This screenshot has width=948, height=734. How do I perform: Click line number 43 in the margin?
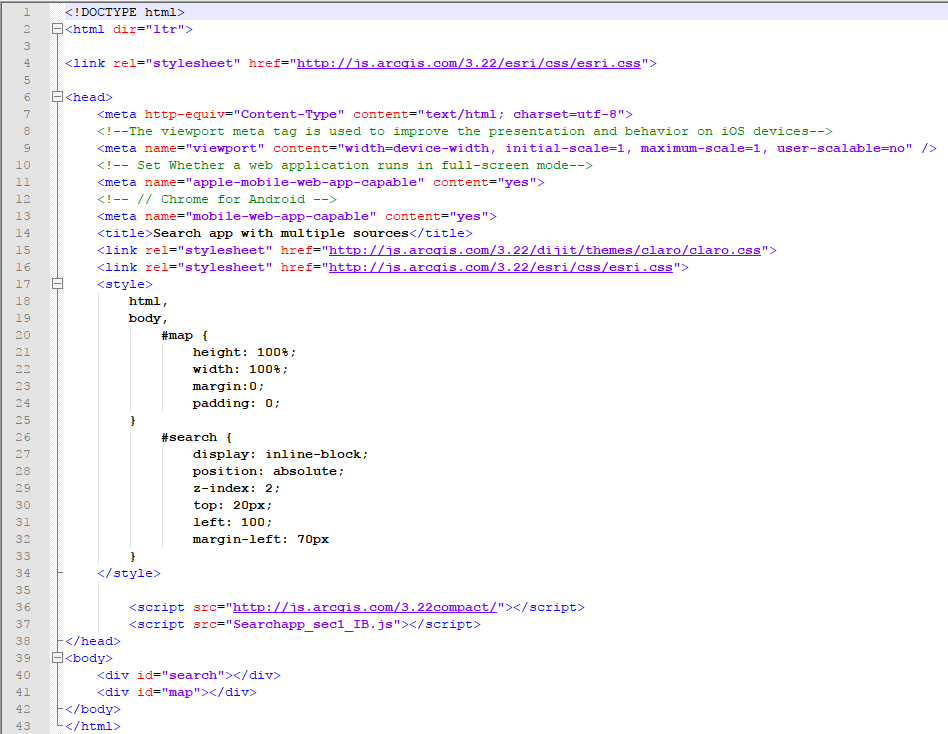[23, 726]
